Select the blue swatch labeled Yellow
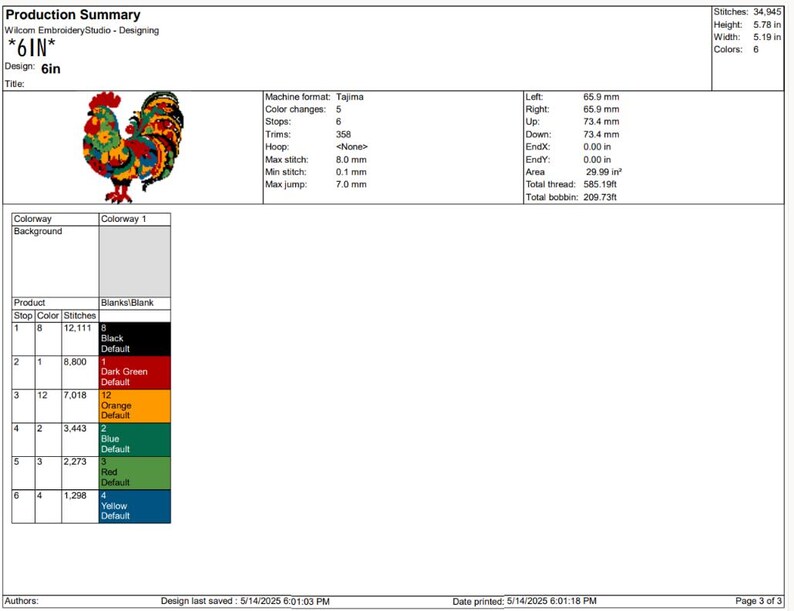The width and height of the screenshot is (794, 611). pyautogui.click(x=135, y=506)
